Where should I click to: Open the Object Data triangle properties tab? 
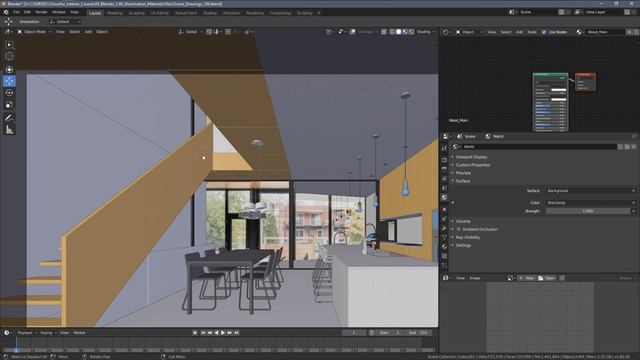(x=444, y=237)
